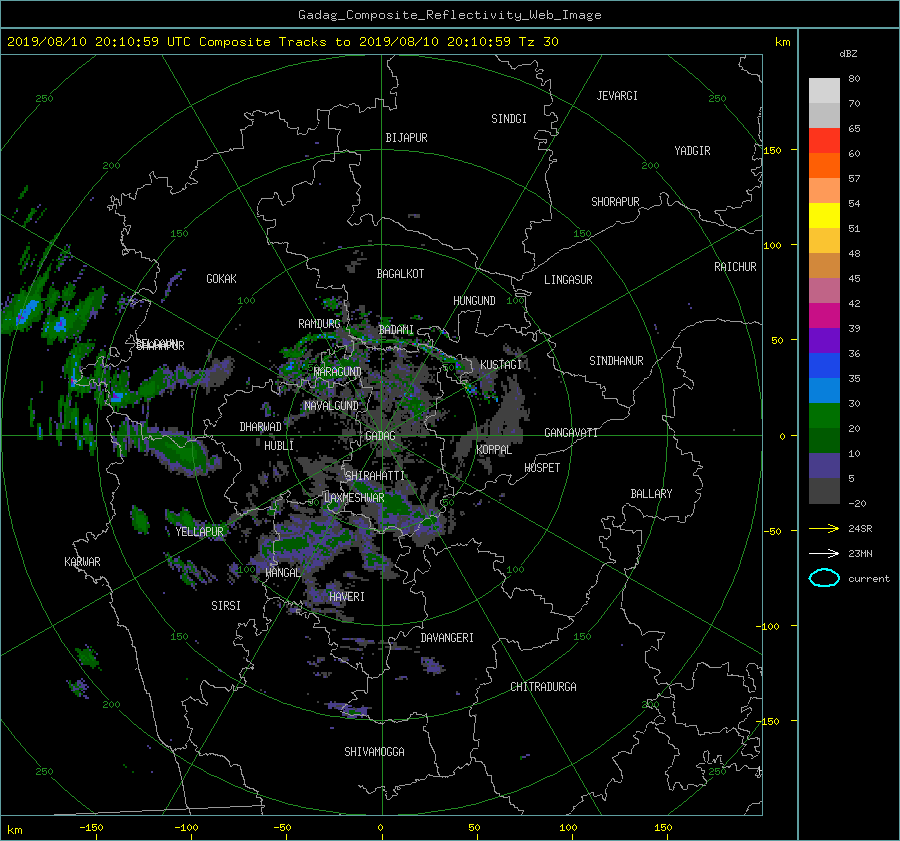The height and width of the screenshot is (841, 900).
Task: Click the DHARWAD city label
Action: pos(261,427)
